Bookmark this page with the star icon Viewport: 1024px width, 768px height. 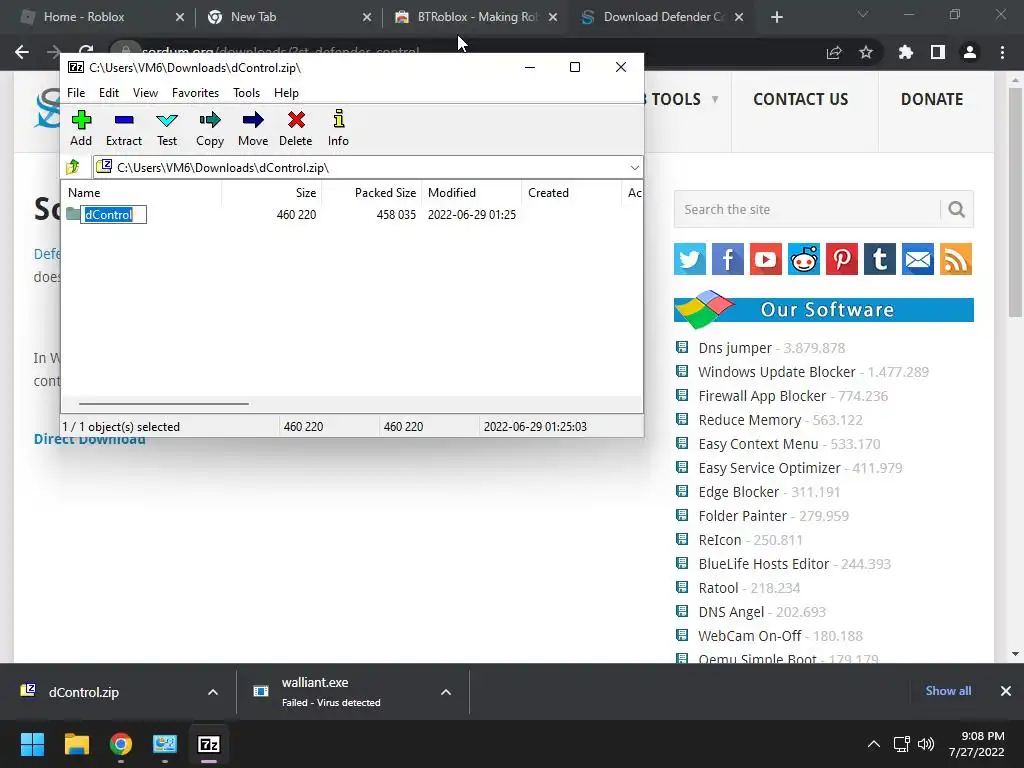(x=866, y=52)
